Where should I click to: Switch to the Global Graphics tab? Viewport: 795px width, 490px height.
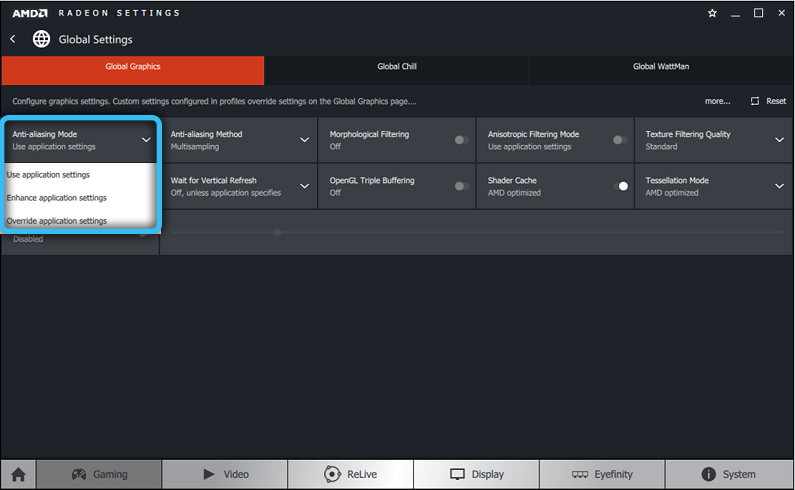coord(133,71)
